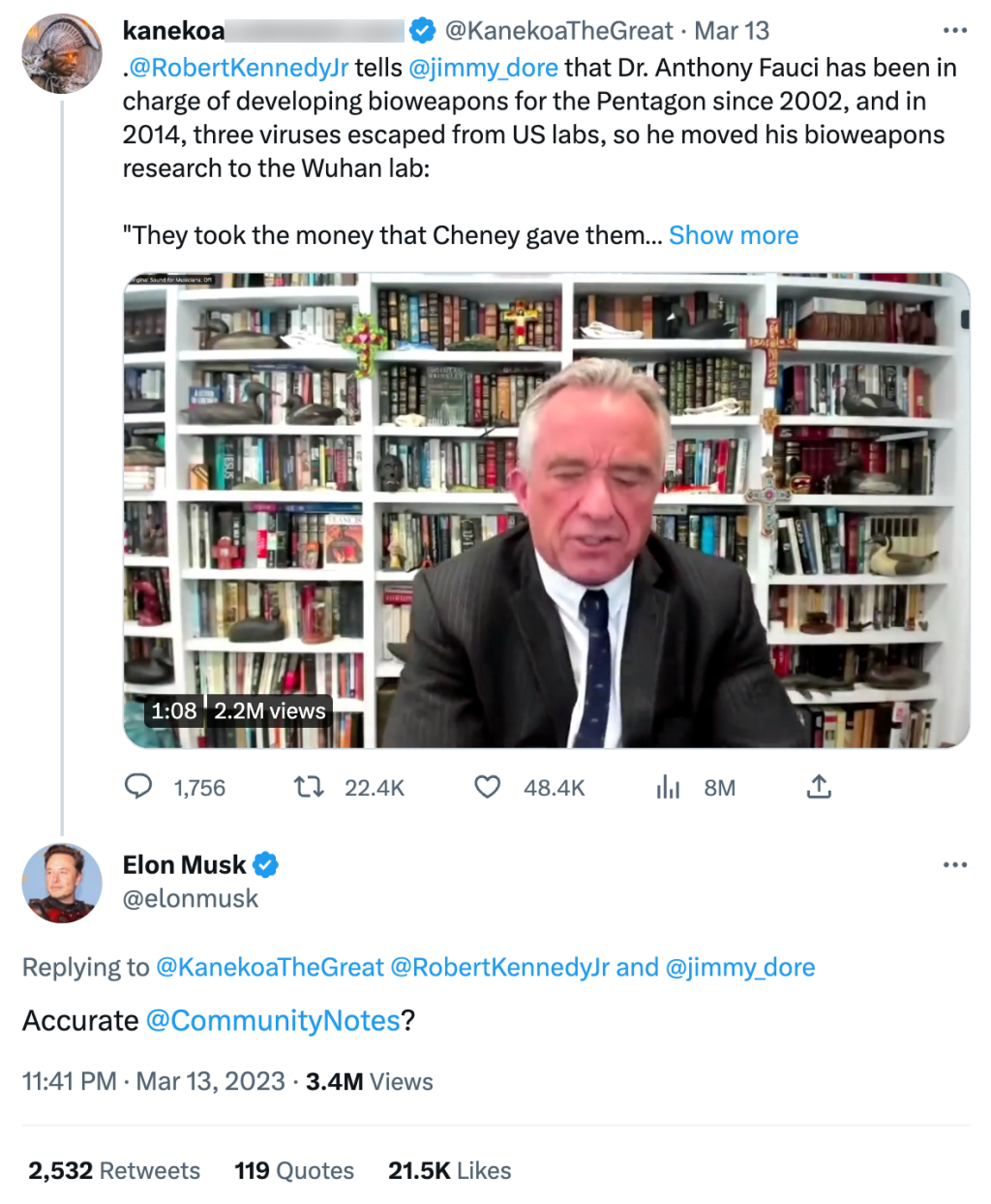Open the more options menu on kanekoa's tweet
Screen dimensions: 991x1204
point(954,30)
